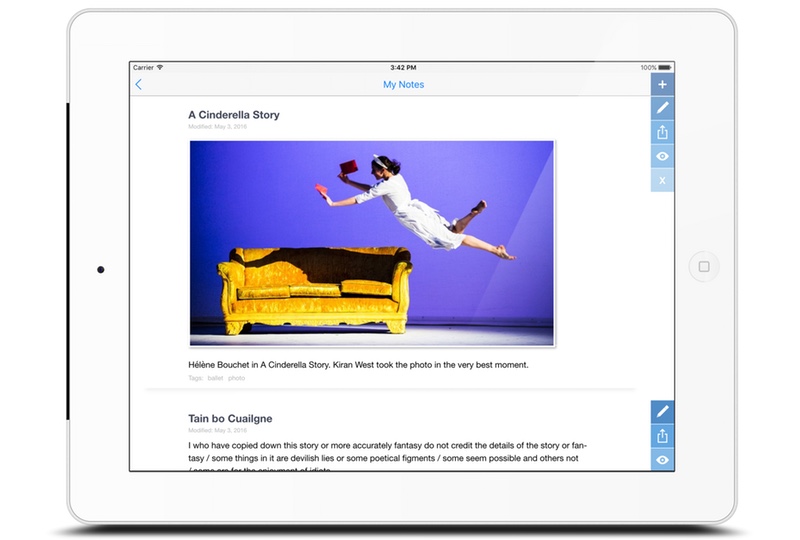
Task: Select the Tain bo Cuailgne title
Action: [230, 419]
